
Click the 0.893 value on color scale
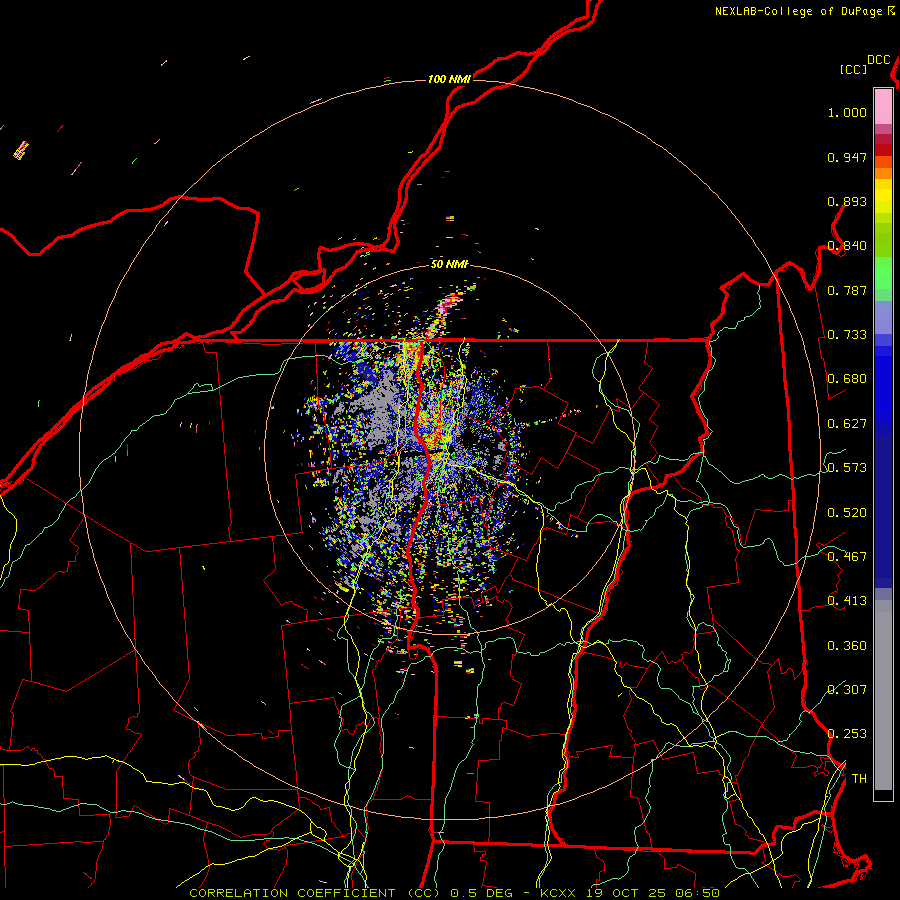pyautogui.click(x=847, y=201)
